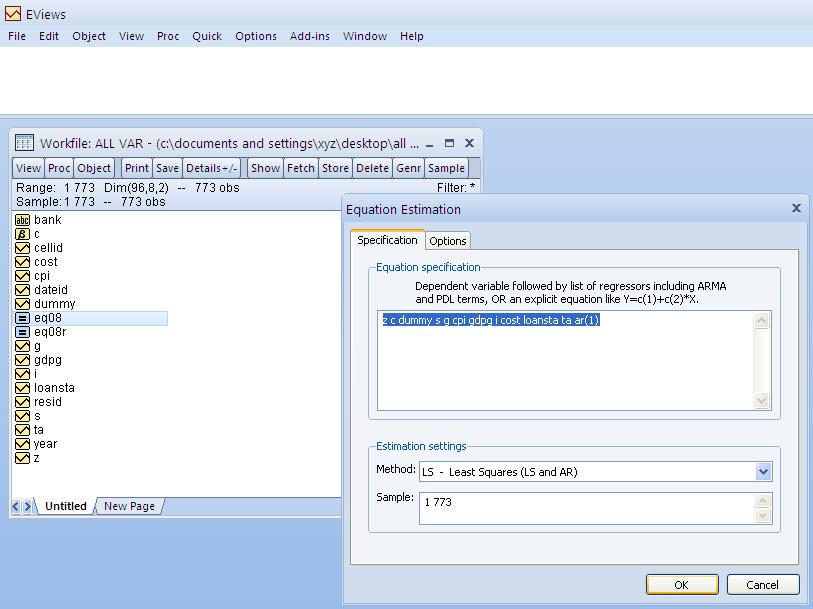Click the Sample button in workfile toolbar
Viewport: 813px width, 609px height.
point(446,168)
